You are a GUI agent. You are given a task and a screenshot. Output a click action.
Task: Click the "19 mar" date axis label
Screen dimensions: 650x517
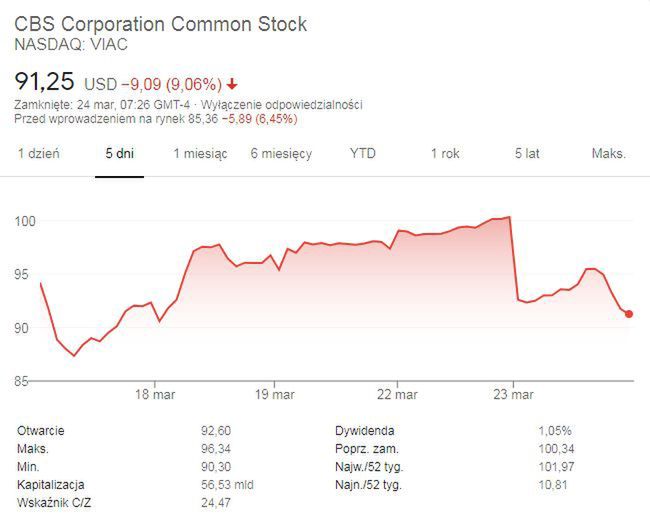tap(275, 393)
